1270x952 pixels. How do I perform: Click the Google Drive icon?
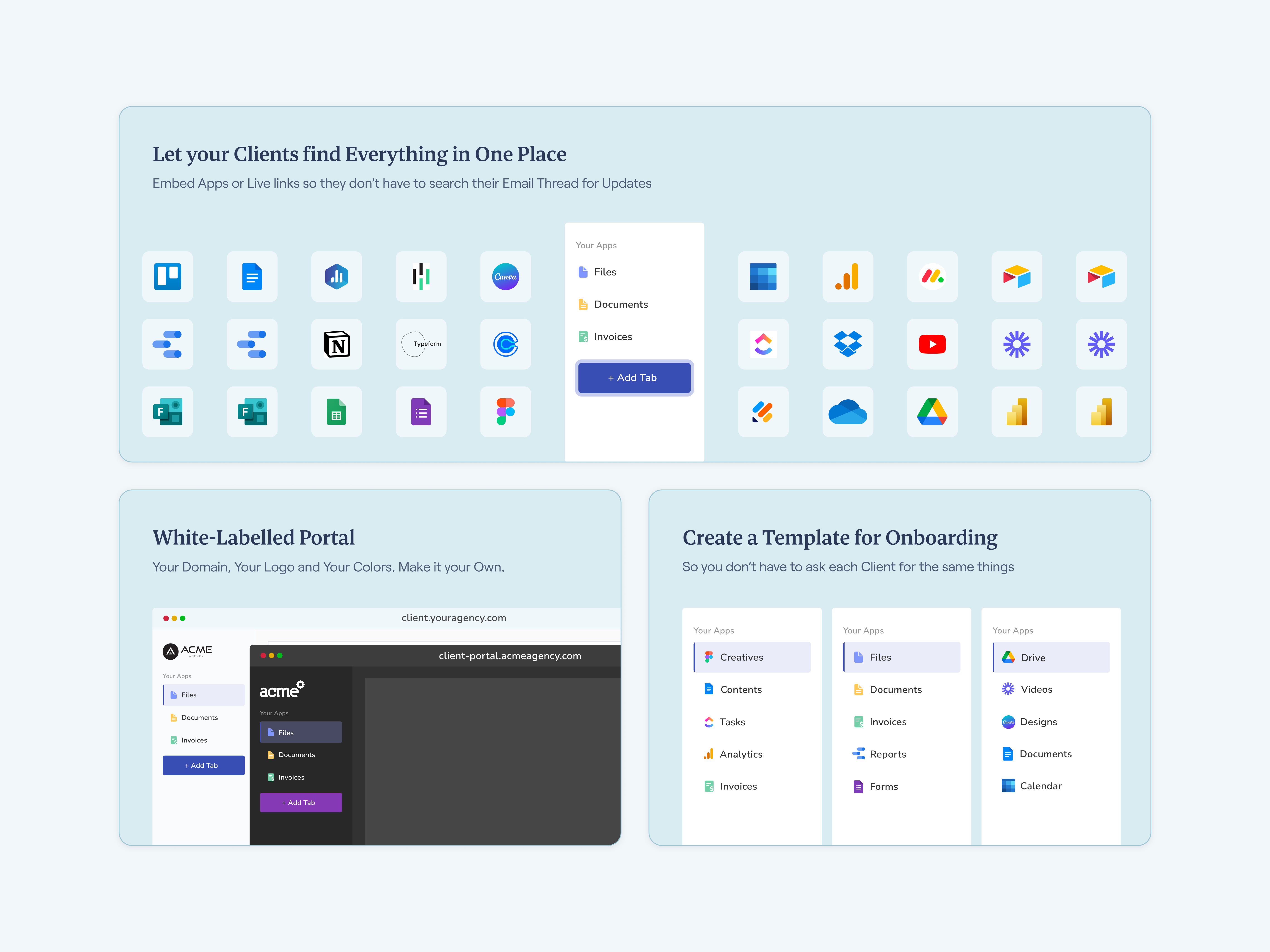click(x=932, y=411)
